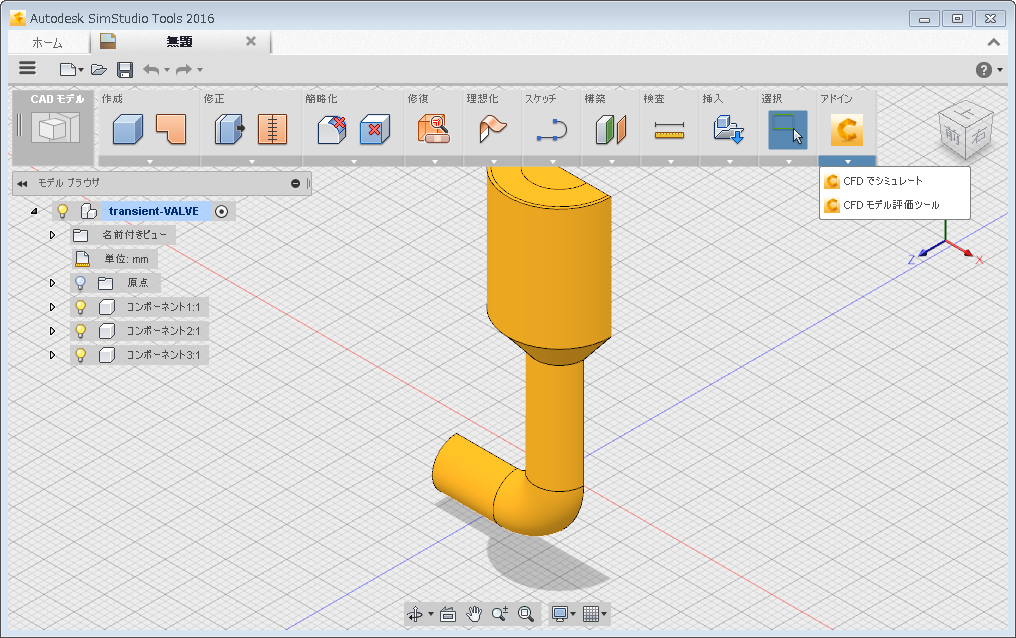The width and height of the screenshot is (1016, 638).
Task: Select the remove-fillet icon under 簡略化
Action: tap(332, 129)
